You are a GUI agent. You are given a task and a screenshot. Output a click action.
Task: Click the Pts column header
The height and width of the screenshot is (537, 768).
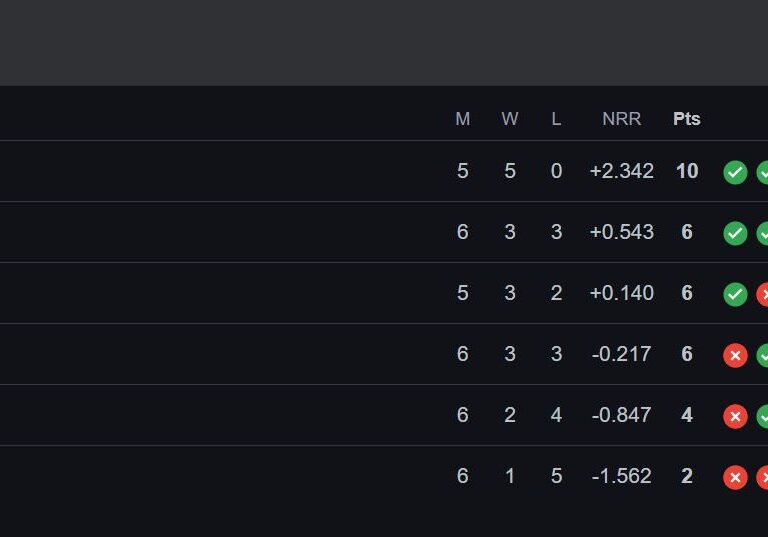pos(687,119)
